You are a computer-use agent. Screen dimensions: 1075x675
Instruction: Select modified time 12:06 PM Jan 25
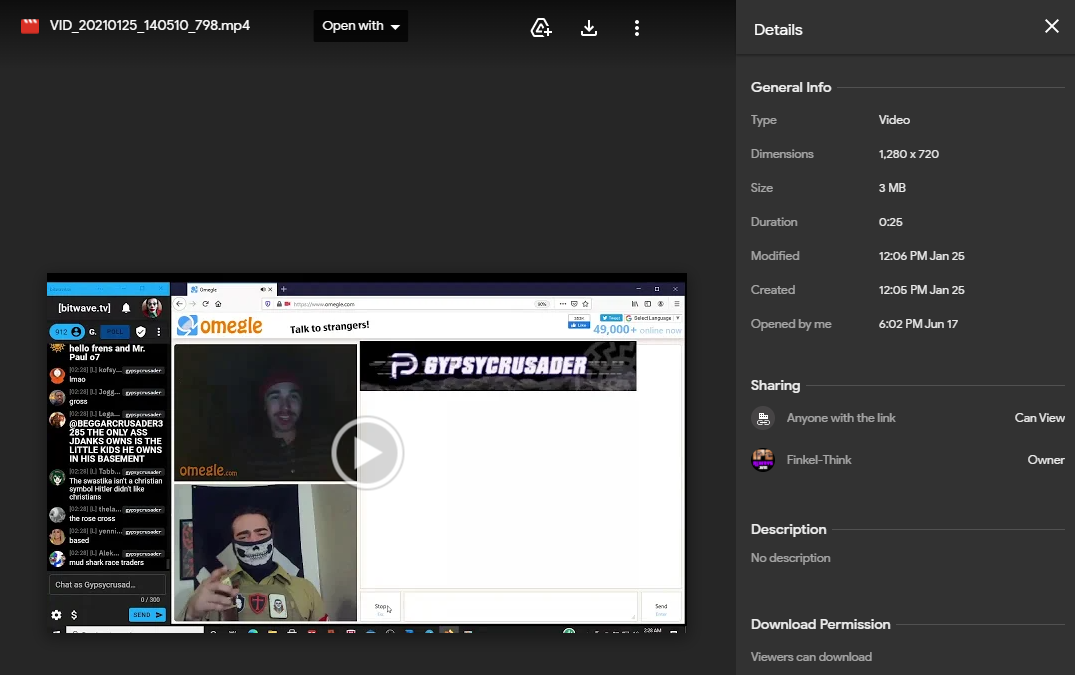[921, 256]
